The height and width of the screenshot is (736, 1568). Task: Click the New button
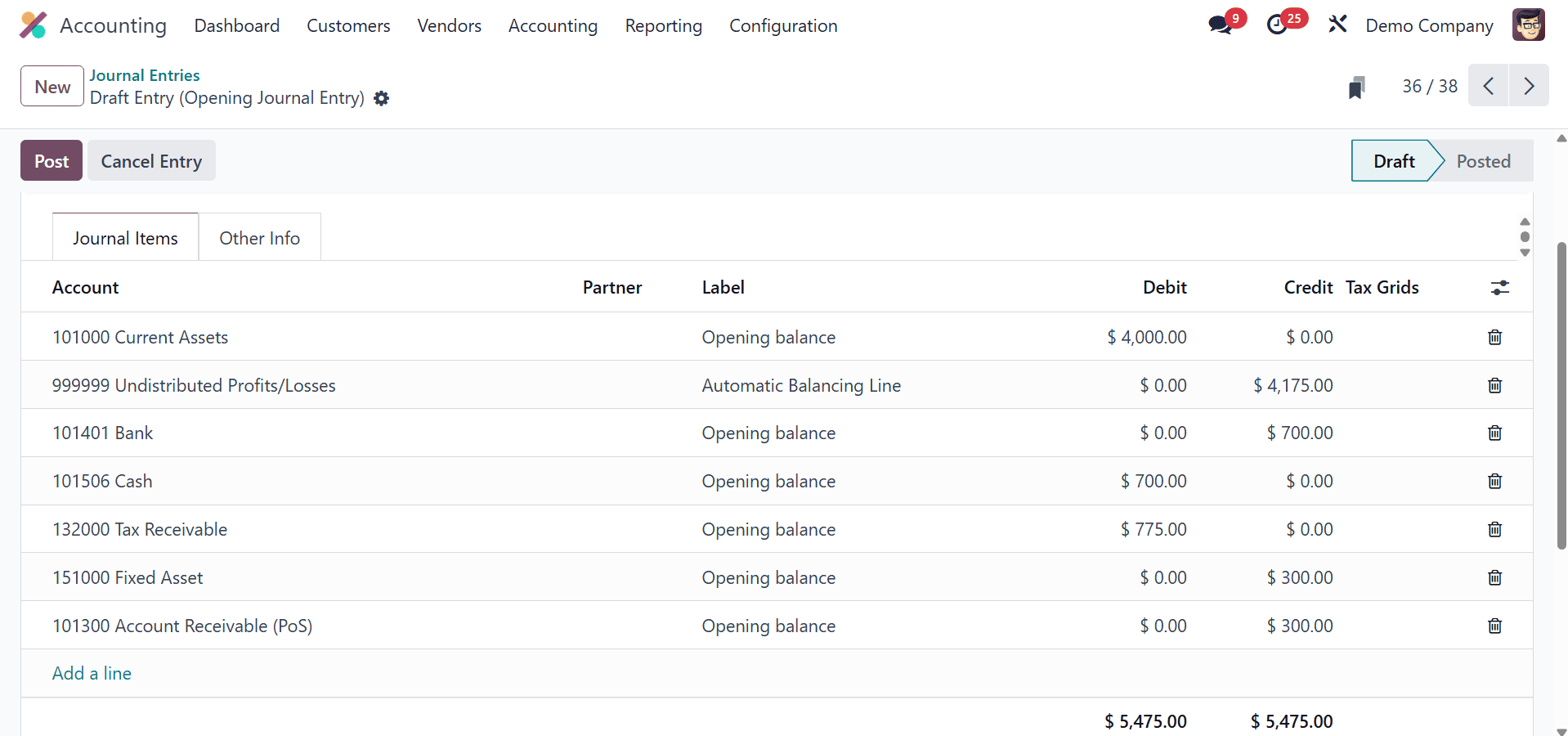[52, 86]
